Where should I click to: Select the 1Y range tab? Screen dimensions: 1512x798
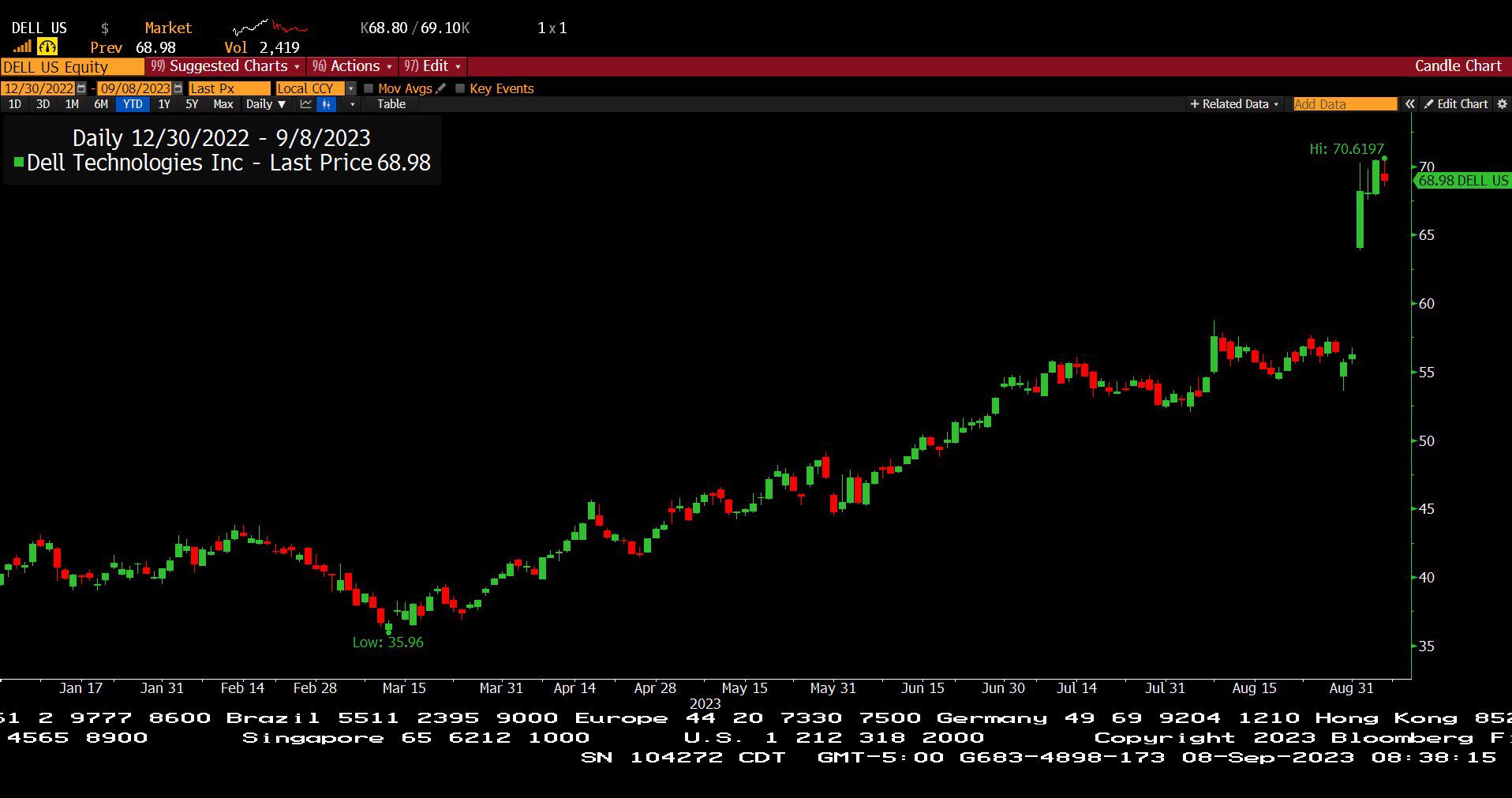click(164, 104)
